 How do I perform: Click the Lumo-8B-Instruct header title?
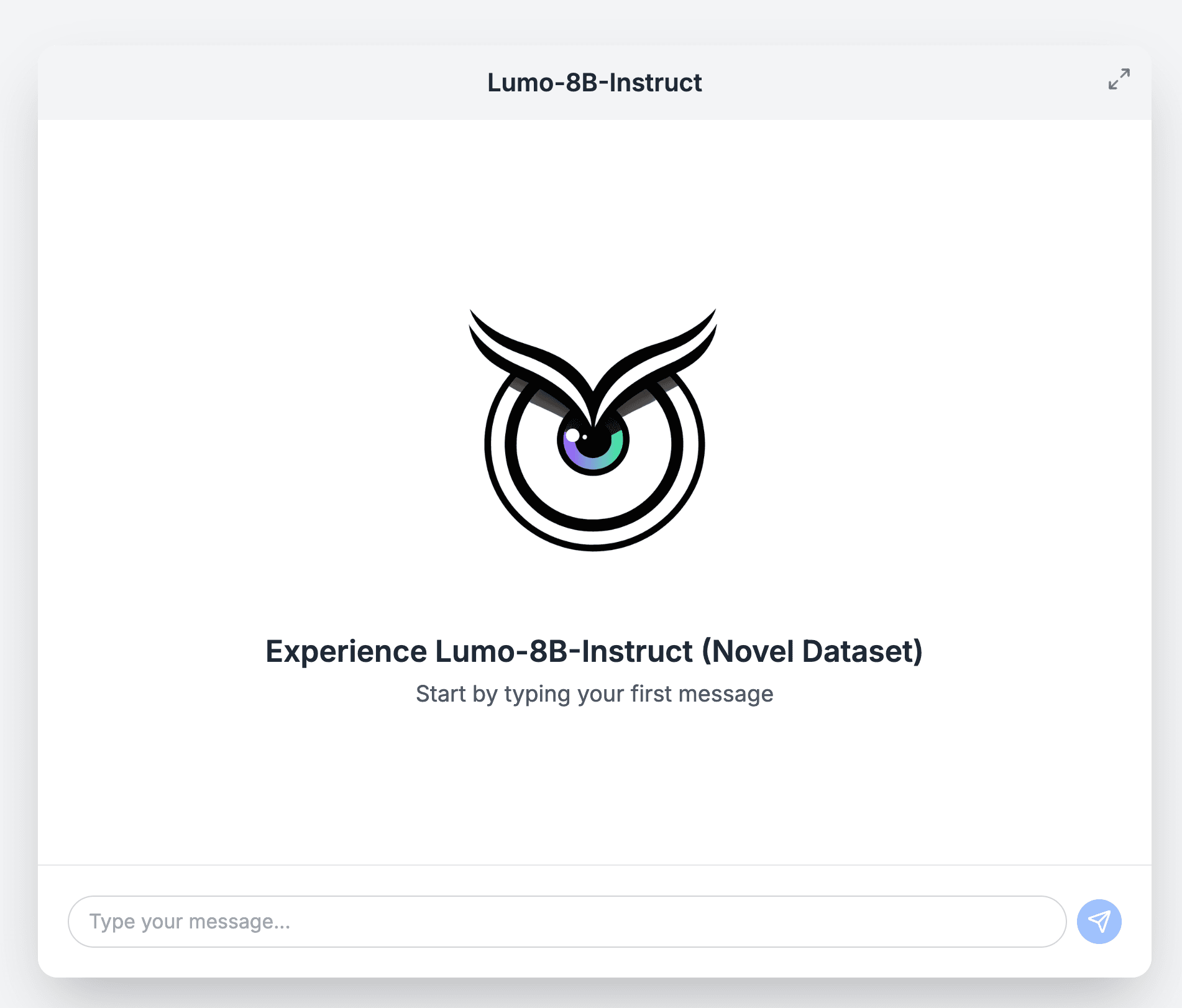pyautogui.click(x=594, y=83)
